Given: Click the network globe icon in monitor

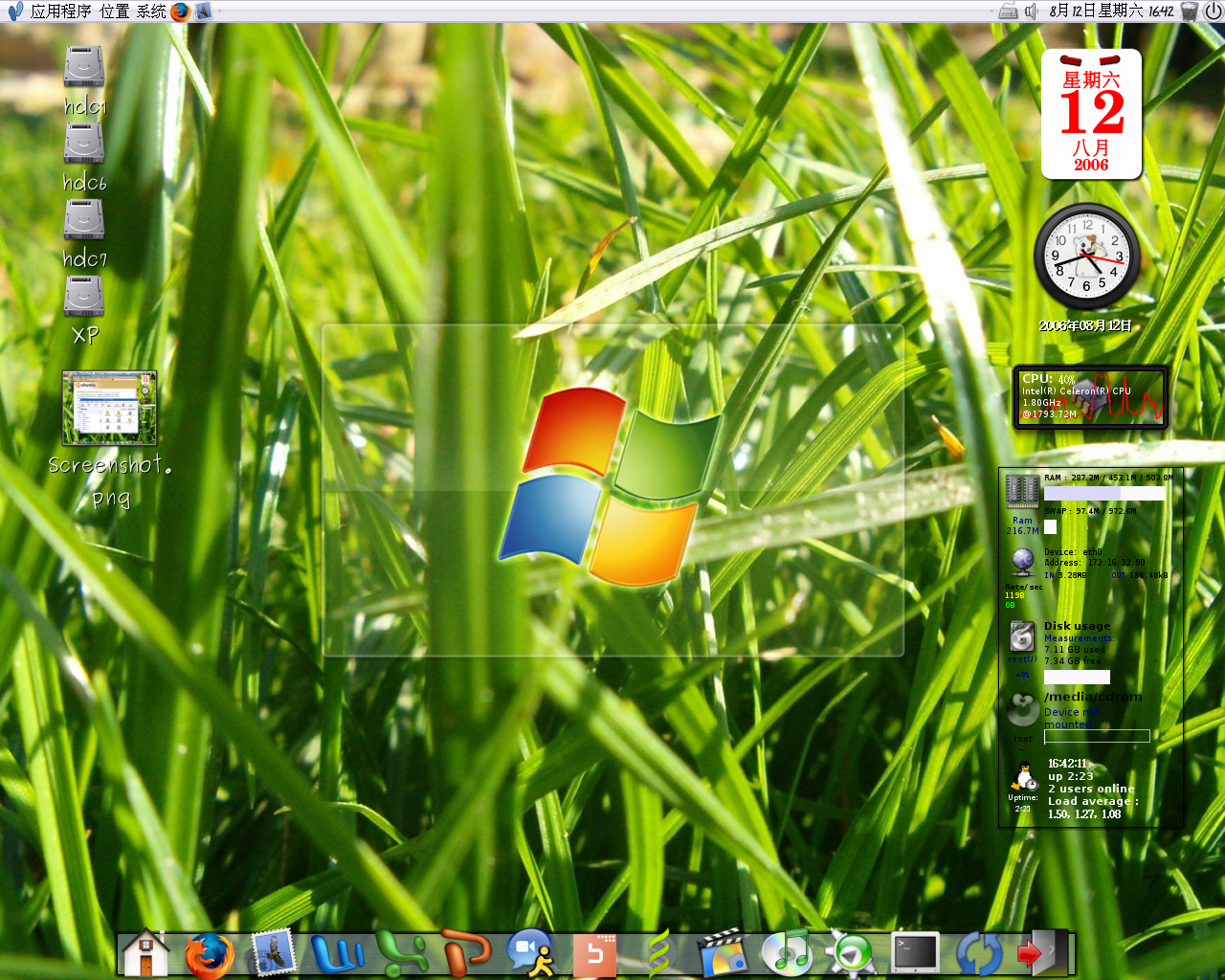Looking at the screenshot, I should pos(1022,562).
